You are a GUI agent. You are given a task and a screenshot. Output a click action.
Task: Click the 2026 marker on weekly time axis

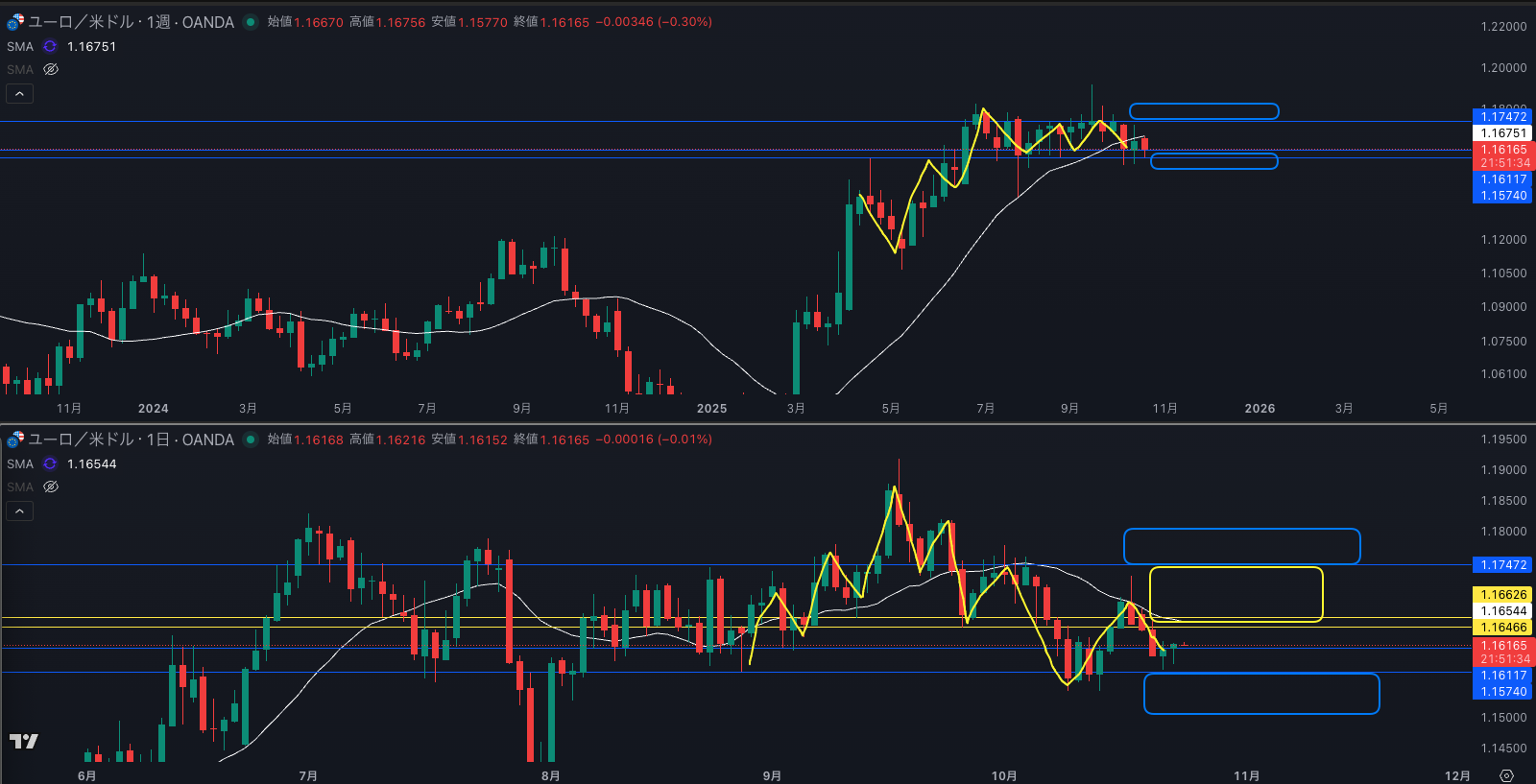coord(1260,409)
